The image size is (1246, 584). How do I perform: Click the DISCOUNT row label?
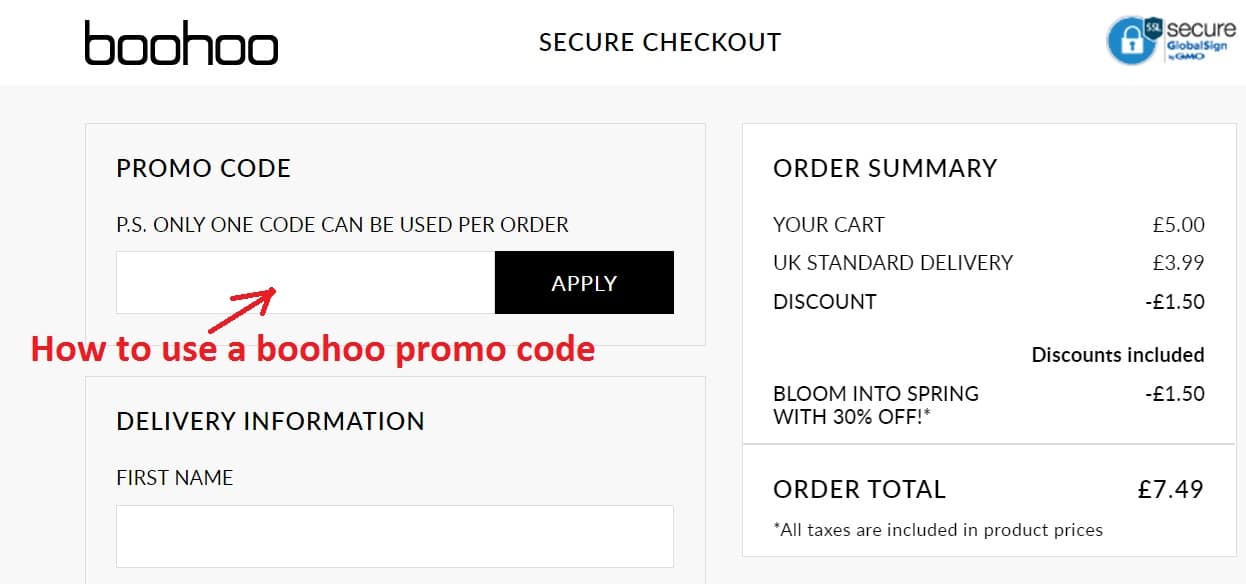825,302
